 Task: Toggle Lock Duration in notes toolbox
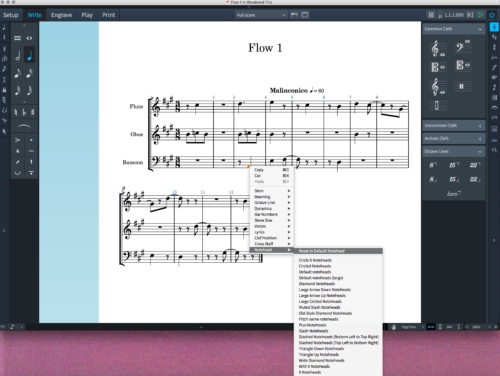(4, 90)
